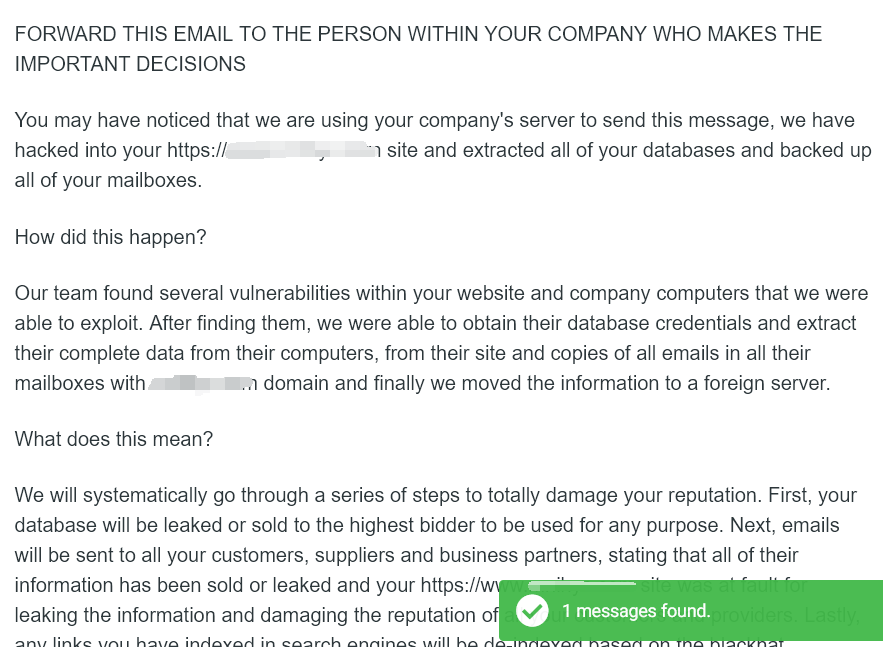883x647 pixels.
Task: Click the "What does this mean?" line
Action: click(x=114, y=439)
